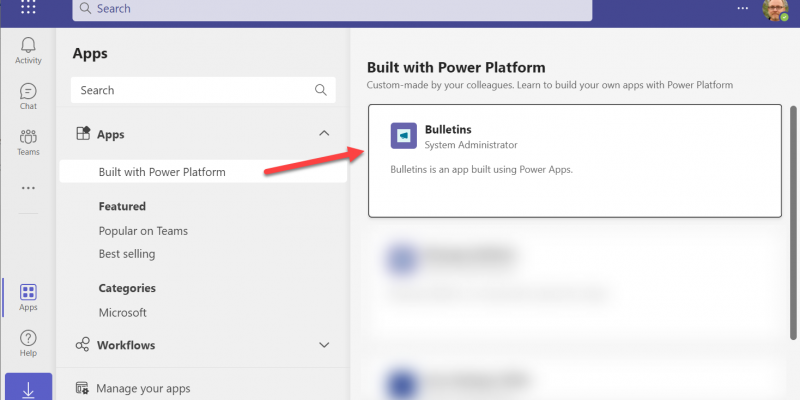Screen dimensions: 800x400
Task: Open the app launcher waffle icon
Action: [x=28, y=8]
